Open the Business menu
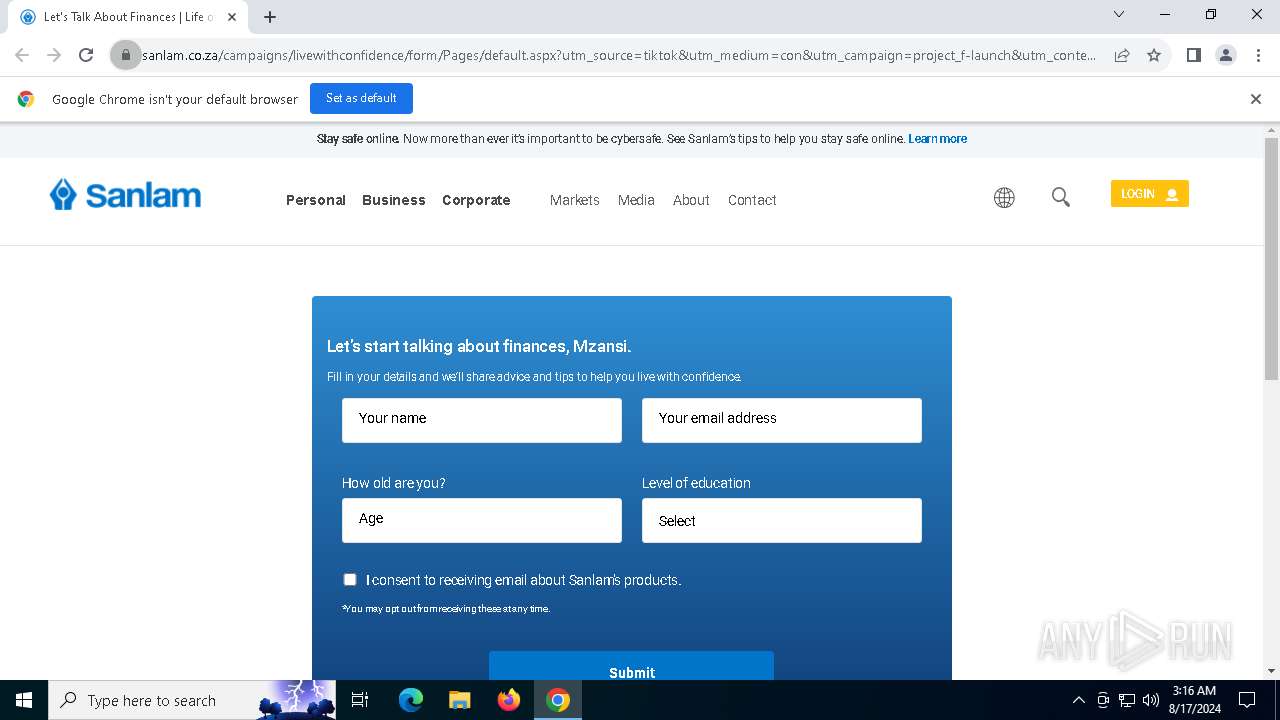This screenshot has width=1280, height=720. [x=394, y=200]
